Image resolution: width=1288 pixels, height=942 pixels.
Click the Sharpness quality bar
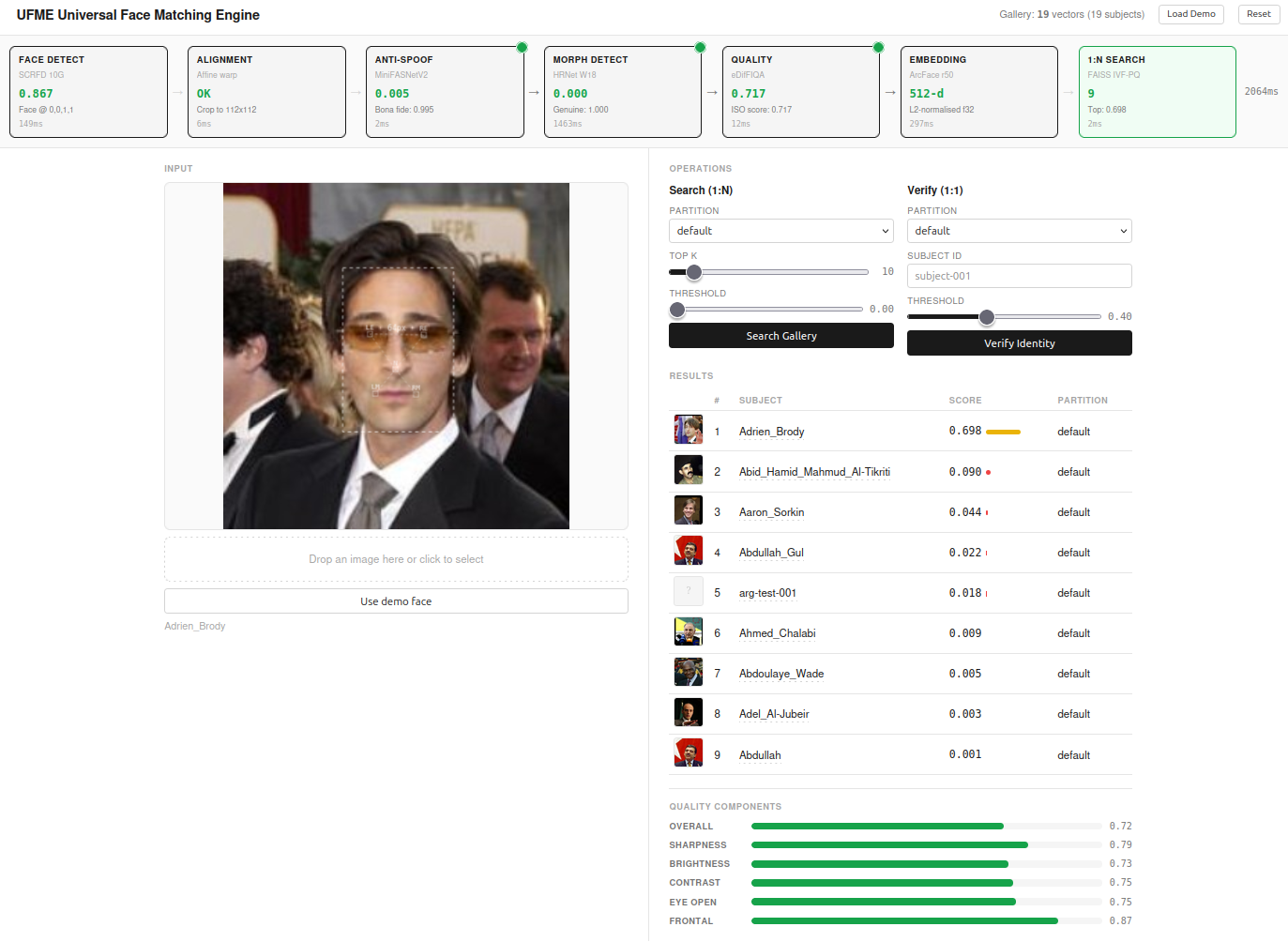click(926, 845)
